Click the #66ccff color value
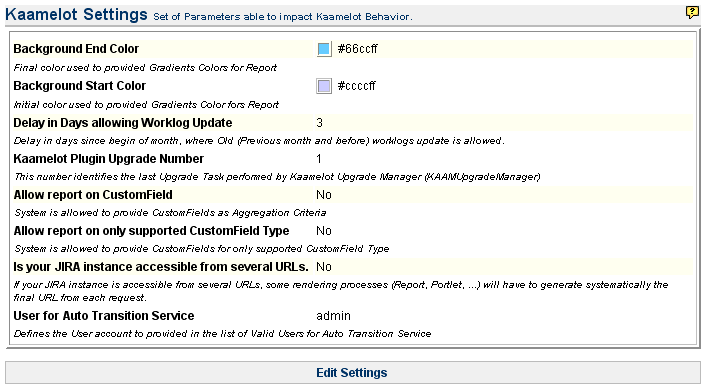The height and width of the screenshot is (387, 705). 357,49
